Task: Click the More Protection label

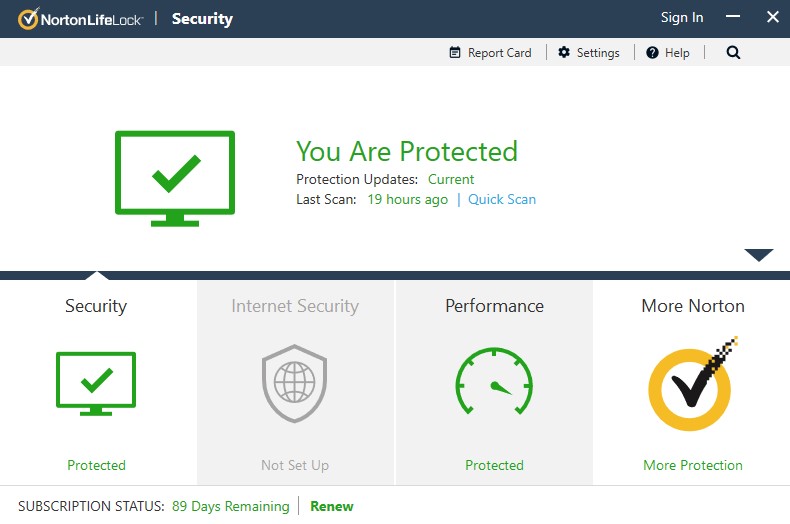Action: point(693,465)
